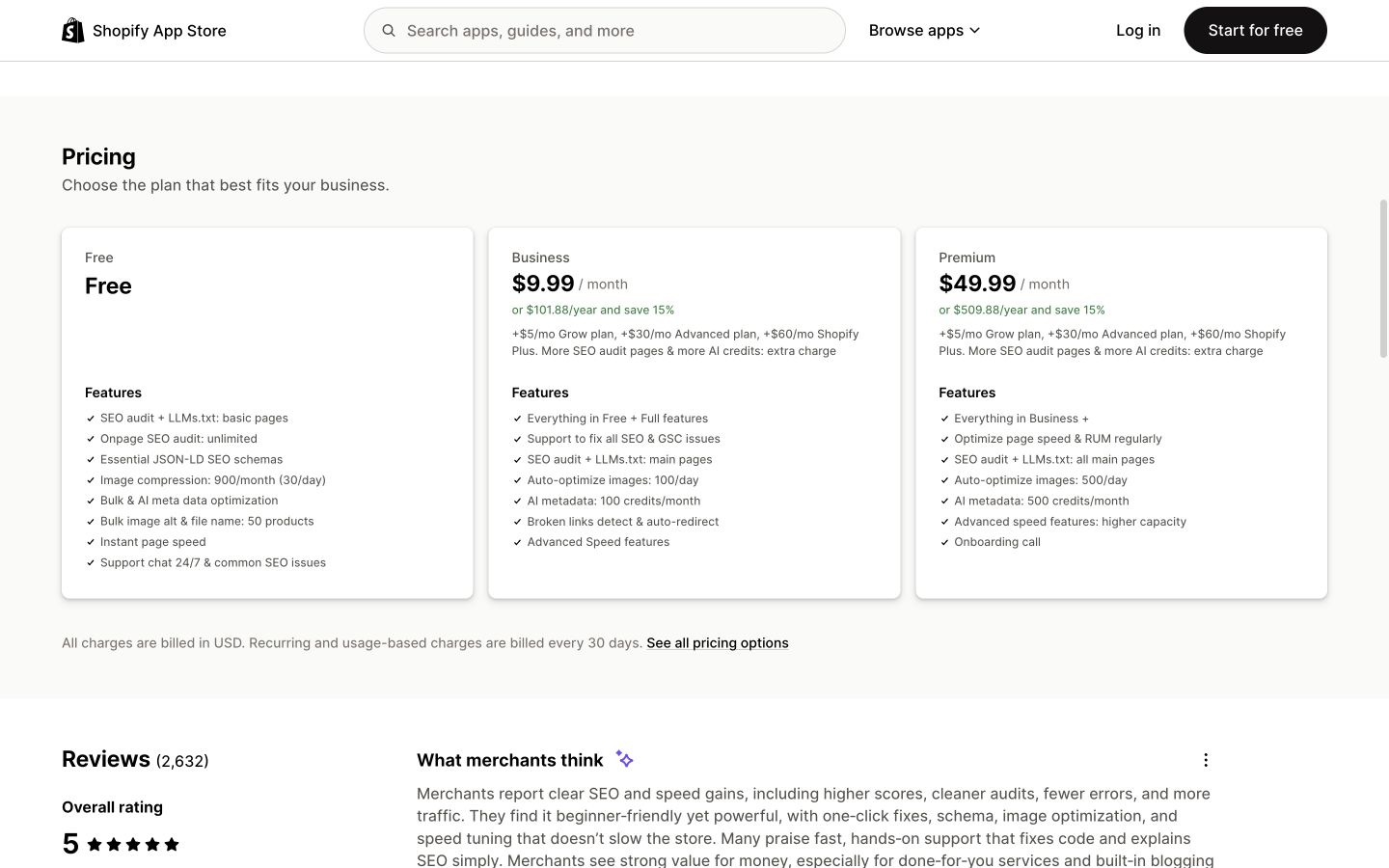This screenshot has height=868, width=1389.
Task: Click the Free plan heading
Action: [x=108, y=286]
